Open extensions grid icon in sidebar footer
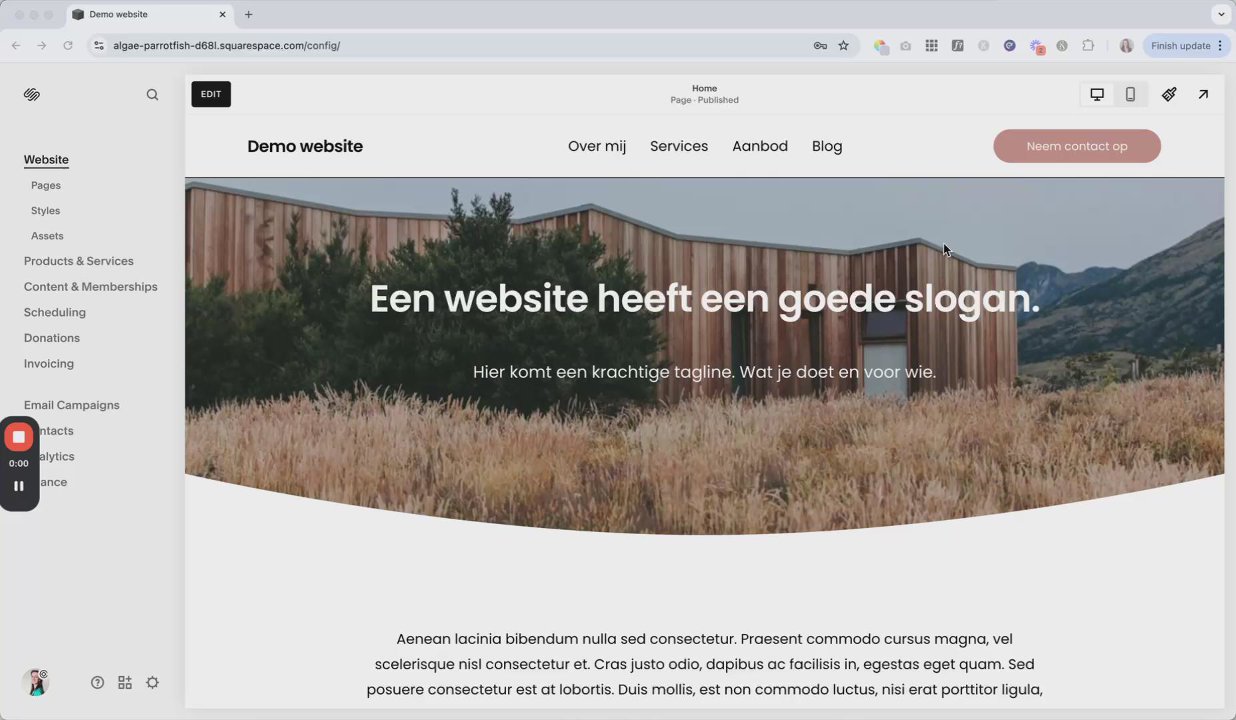This screenshot has height=720, width=1236. click(125, 683)
